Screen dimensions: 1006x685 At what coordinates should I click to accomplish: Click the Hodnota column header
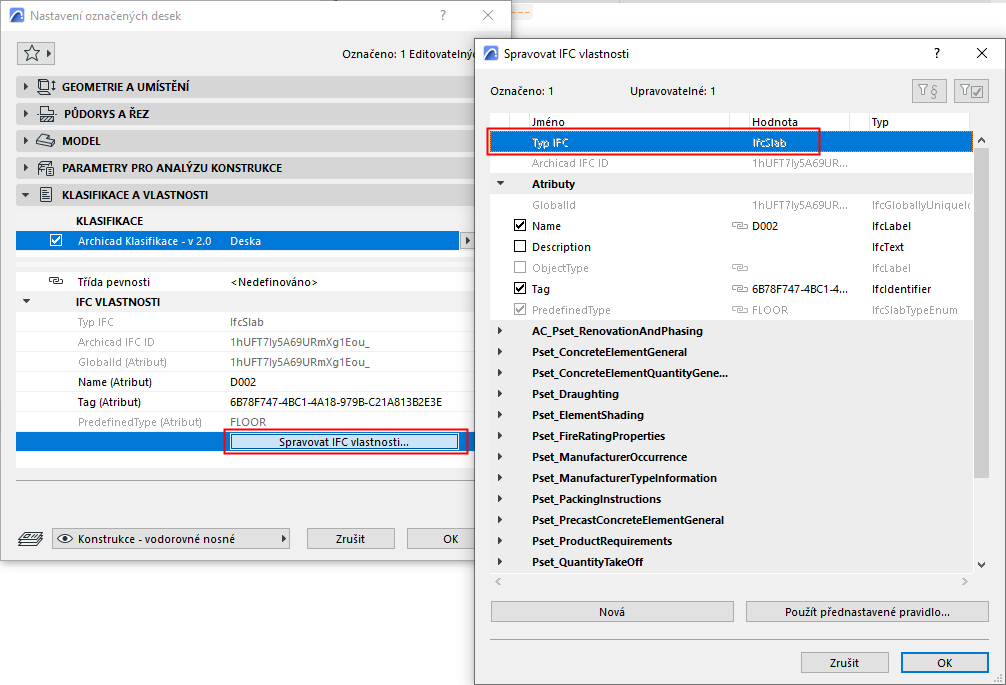799,122
